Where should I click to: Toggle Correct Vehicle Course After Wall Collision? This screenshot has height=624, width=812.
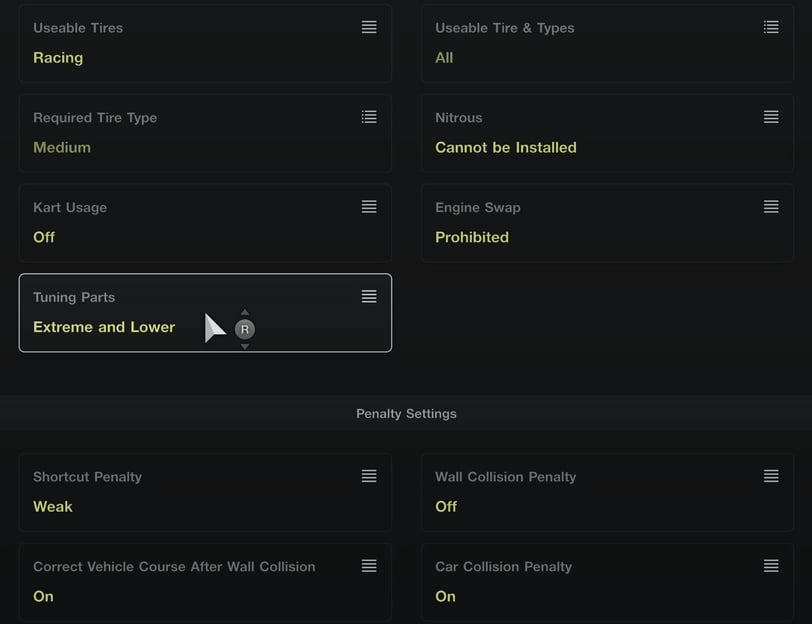(x=205, y=582)
